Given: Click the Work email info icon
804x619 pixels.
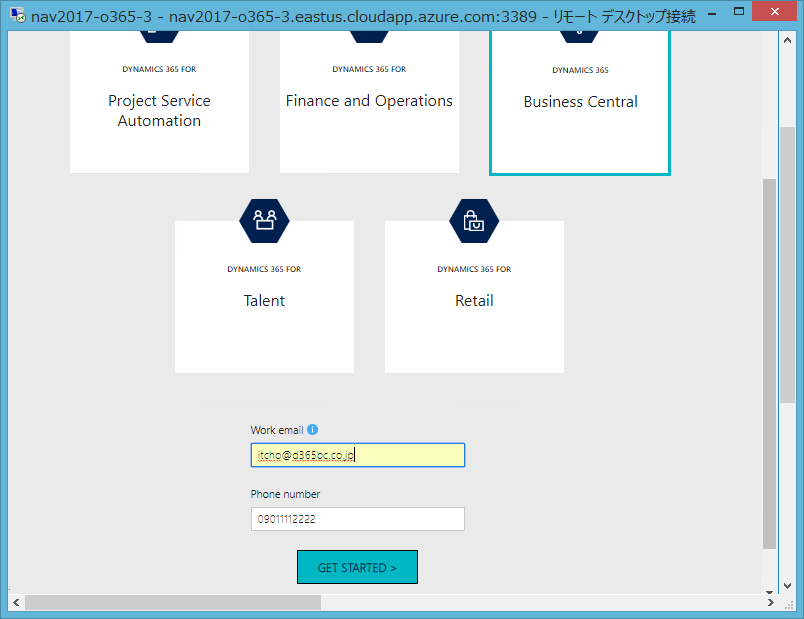Looking at the screenshot, I should [x=312, y=430].
